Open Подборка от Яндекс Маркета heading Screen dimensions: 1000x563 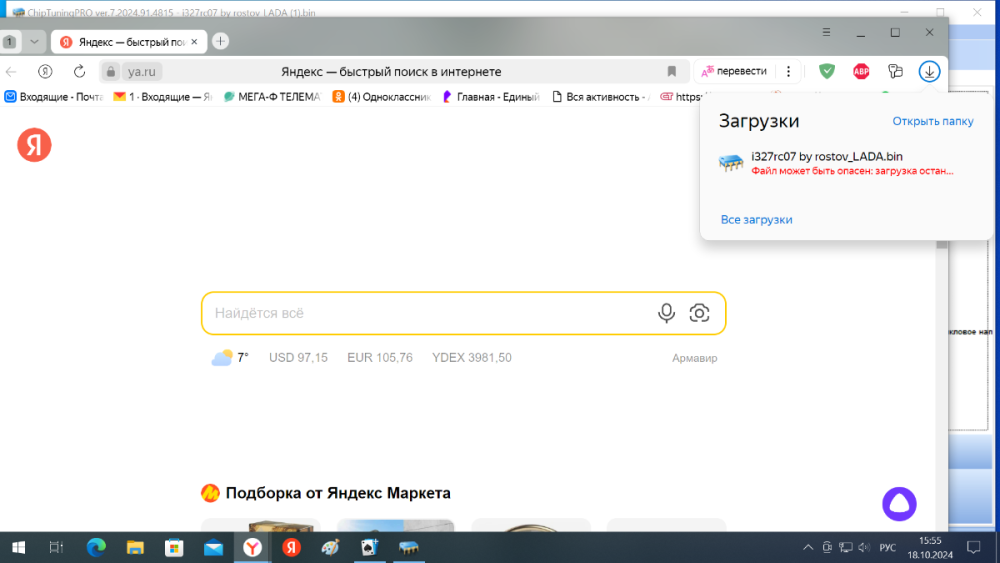point(338,493)
